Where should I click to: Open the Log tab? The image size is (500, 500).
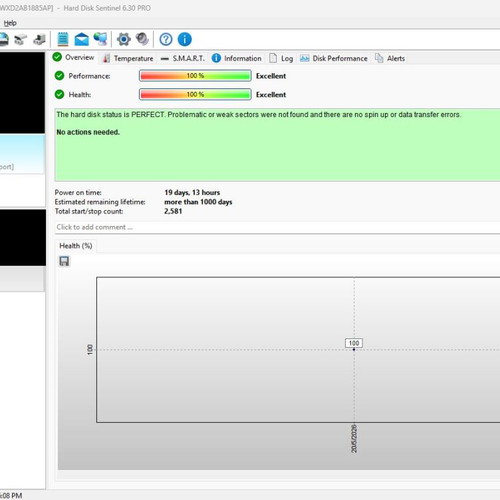point(281,58)
